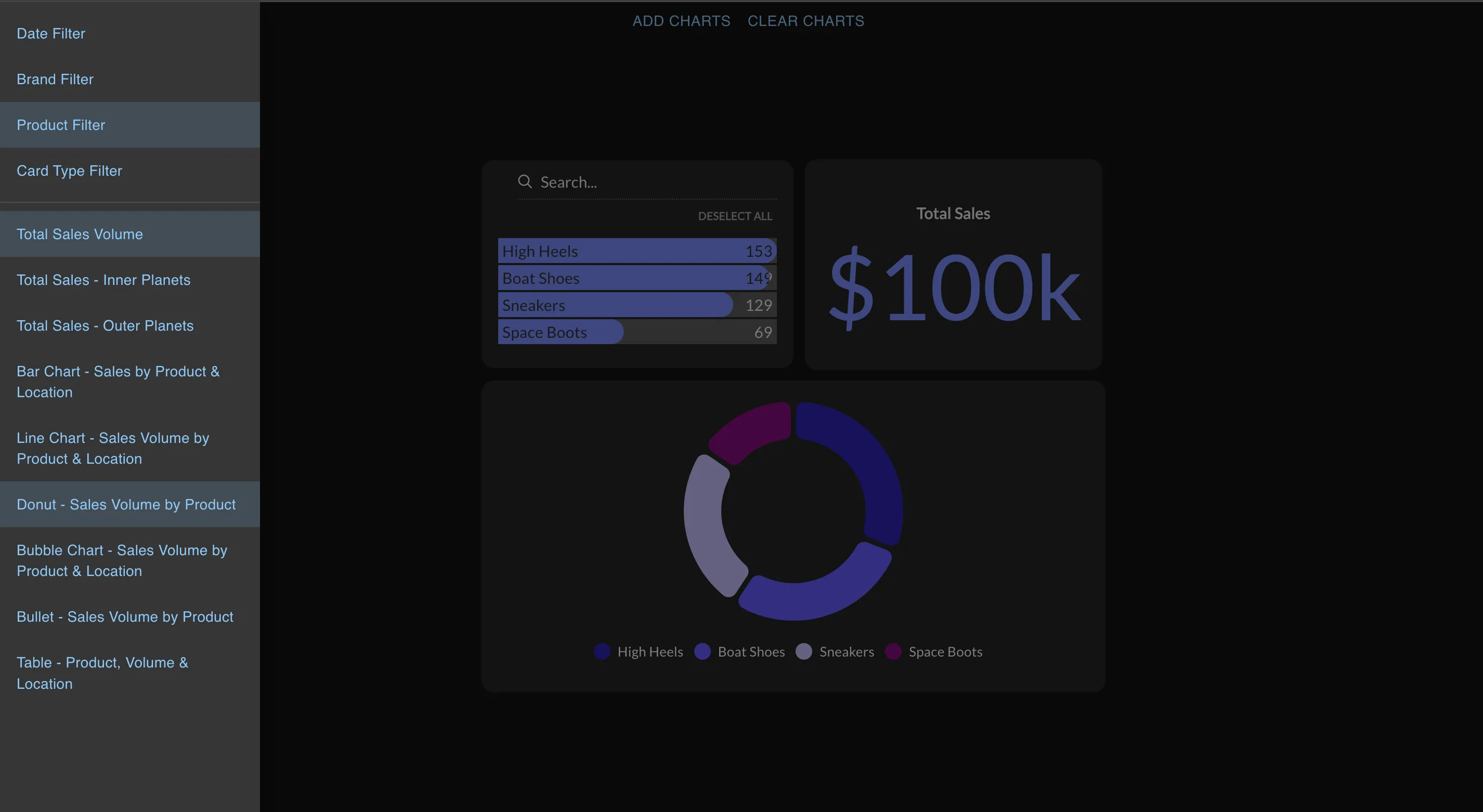Click the ADD CHARTS button
The image size is (1483, 812).
[x=681, y=21]
